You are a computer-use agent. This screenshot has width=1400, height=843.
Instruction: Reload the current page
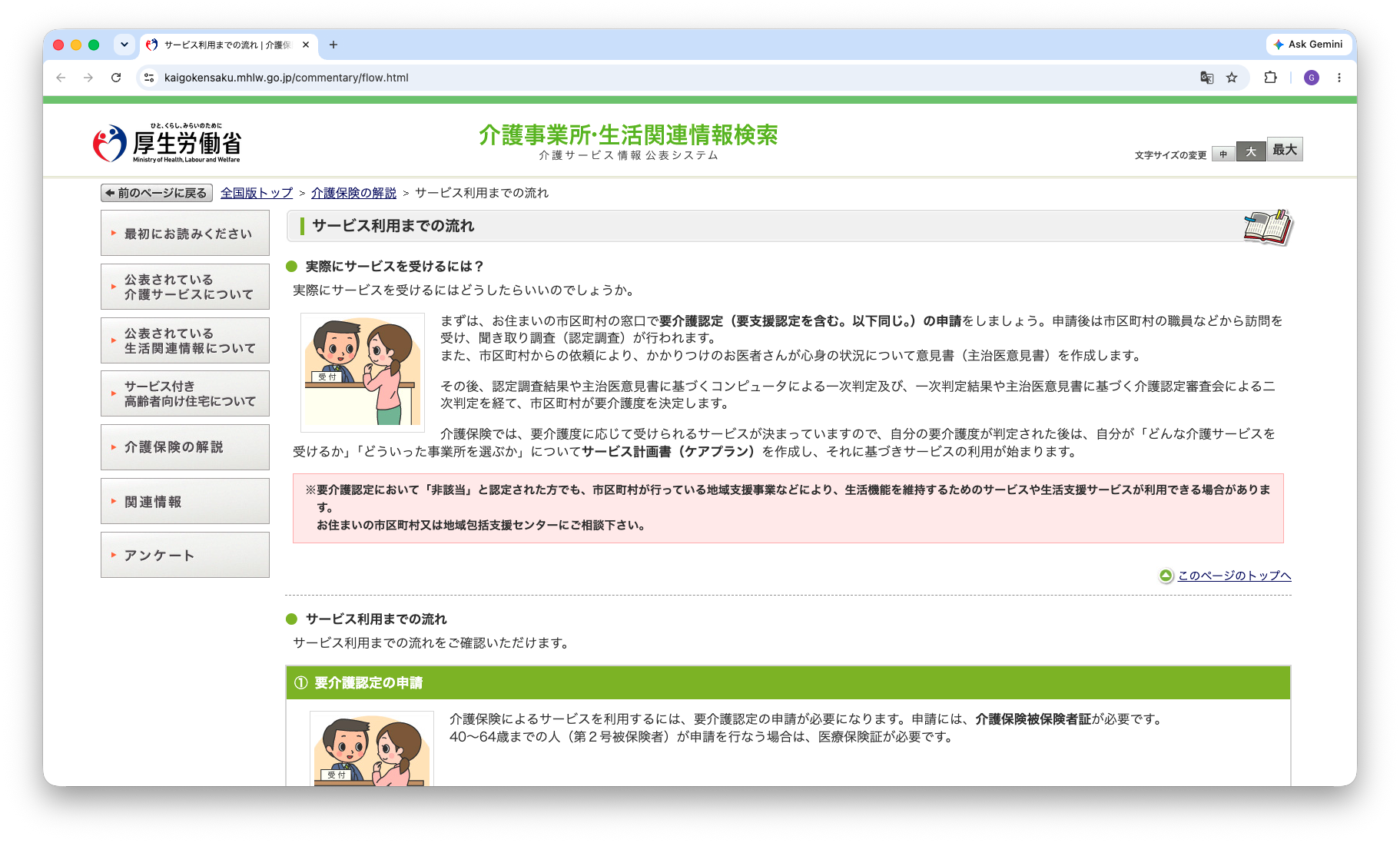[116, 78]
